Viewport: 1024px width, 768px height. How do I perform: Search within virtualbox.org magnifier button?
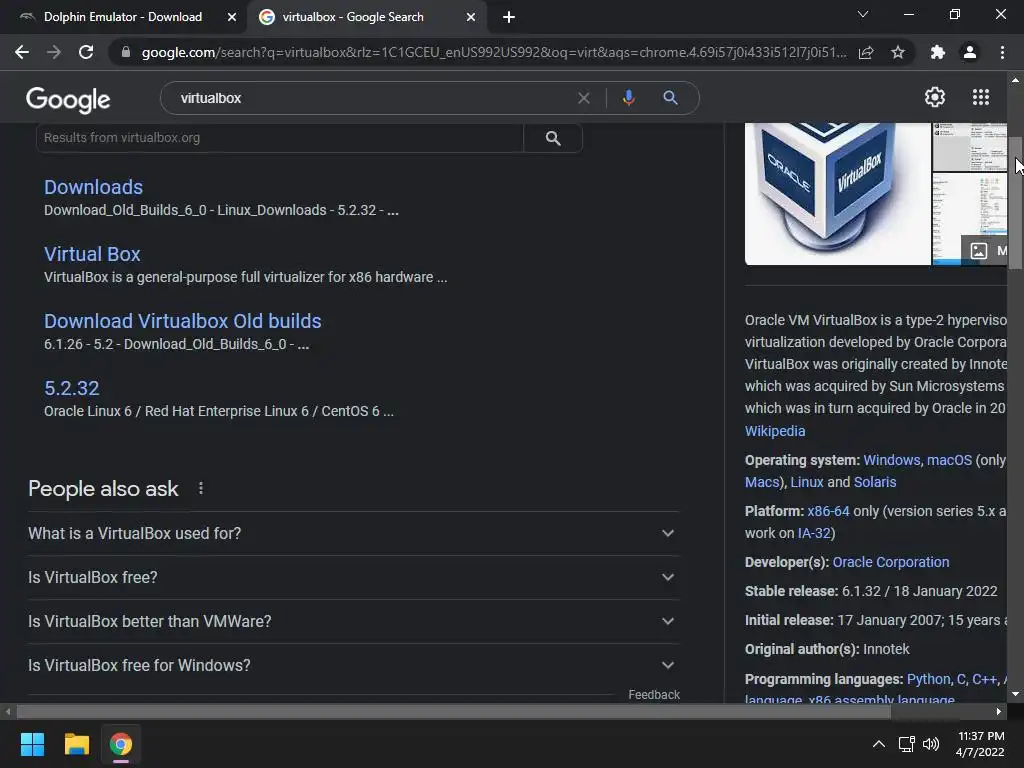tap(553, 138)
